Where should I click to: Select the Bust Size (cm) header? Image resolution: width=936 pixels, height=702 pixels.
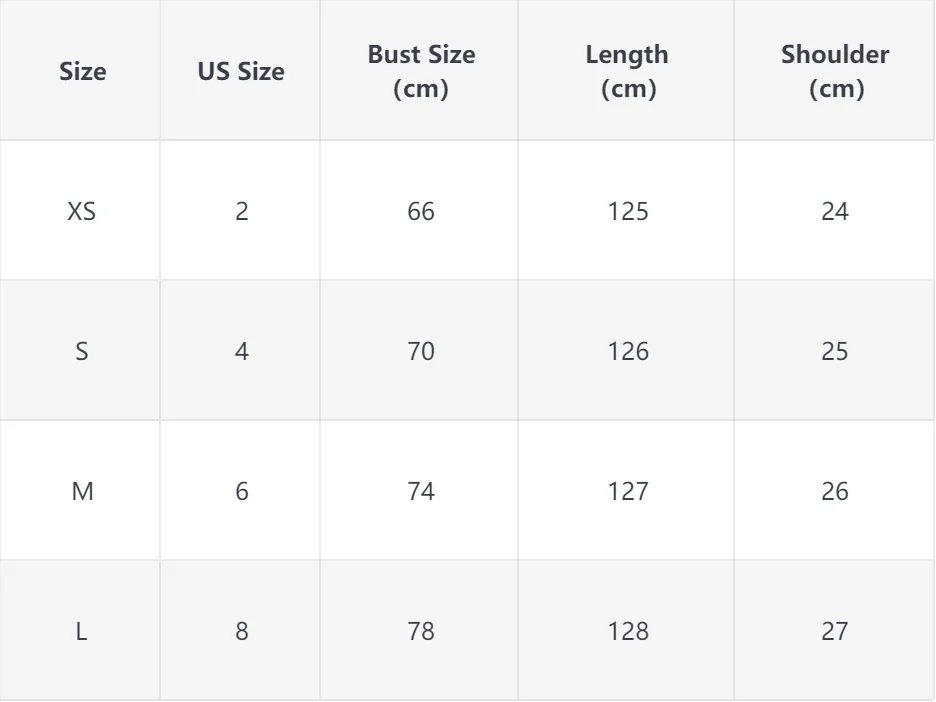coord(421,72)
